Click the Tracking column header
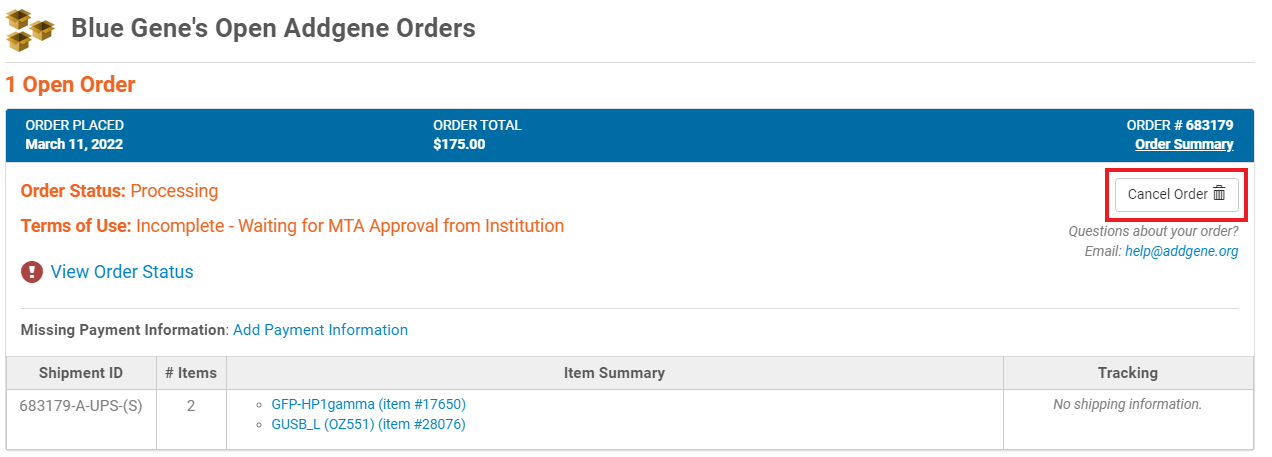This screenshot has height=457, width=1272. [1128, 373]
